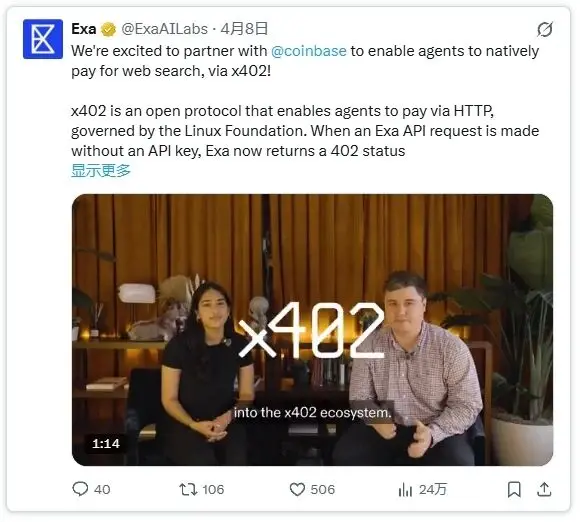Play the x402 video thumbnail
Viewport: 580px width, 522px height.
pyautogui.click(x=312, y=330)
